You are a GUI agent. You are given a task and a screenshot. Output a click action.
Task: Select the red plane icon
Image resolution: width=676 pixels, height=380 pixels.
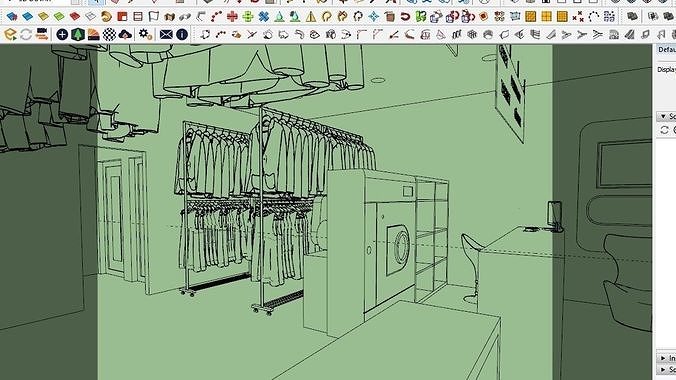(x=75, y=17)
